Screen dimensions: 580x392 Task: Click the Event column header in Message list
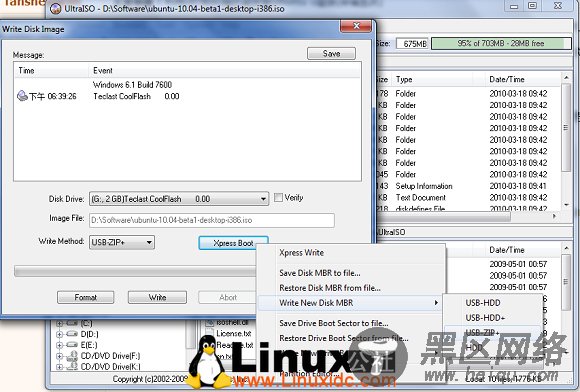(x=225, y=70)
